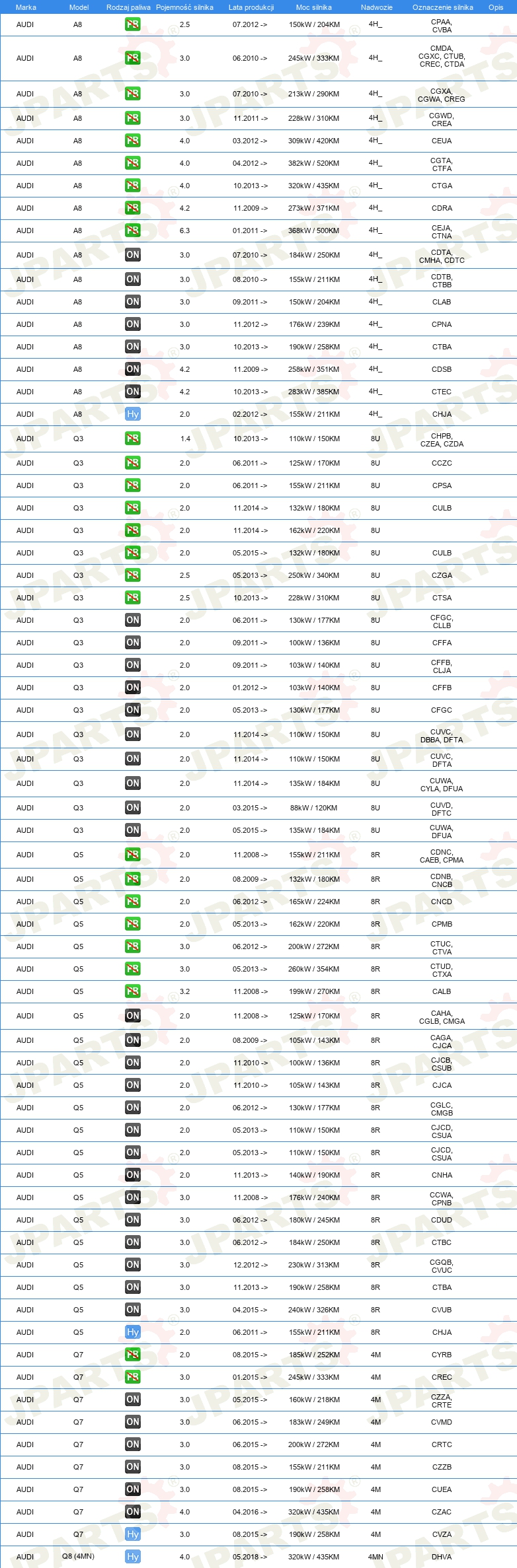Select the 382kW / 520KM power cell
The height and width of the screenshot is (1568, 517).
click(x=314, y=163)
